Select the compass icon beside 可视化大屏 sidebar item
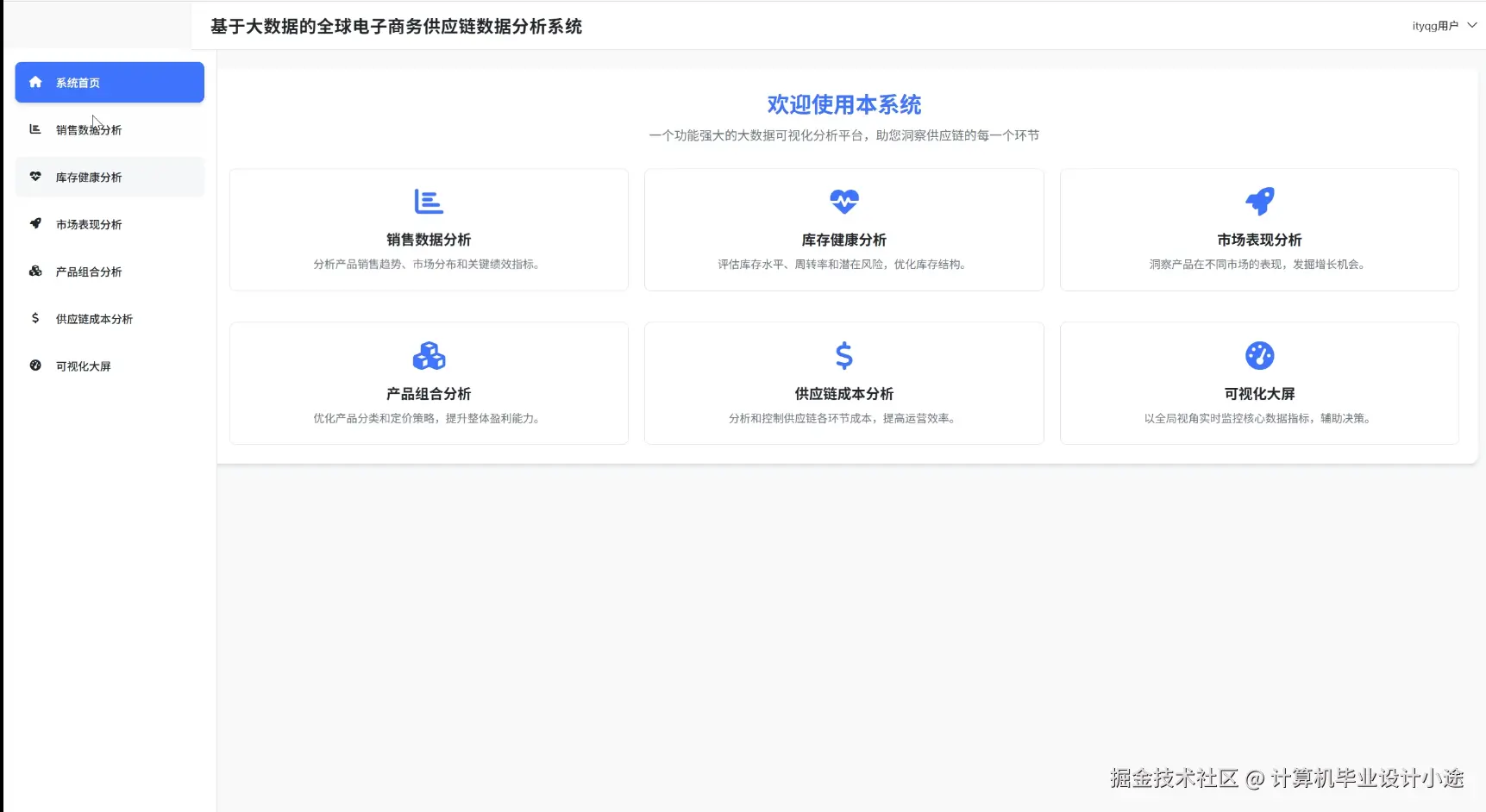Screen dimensions: 1486x812 coord(35,365)
